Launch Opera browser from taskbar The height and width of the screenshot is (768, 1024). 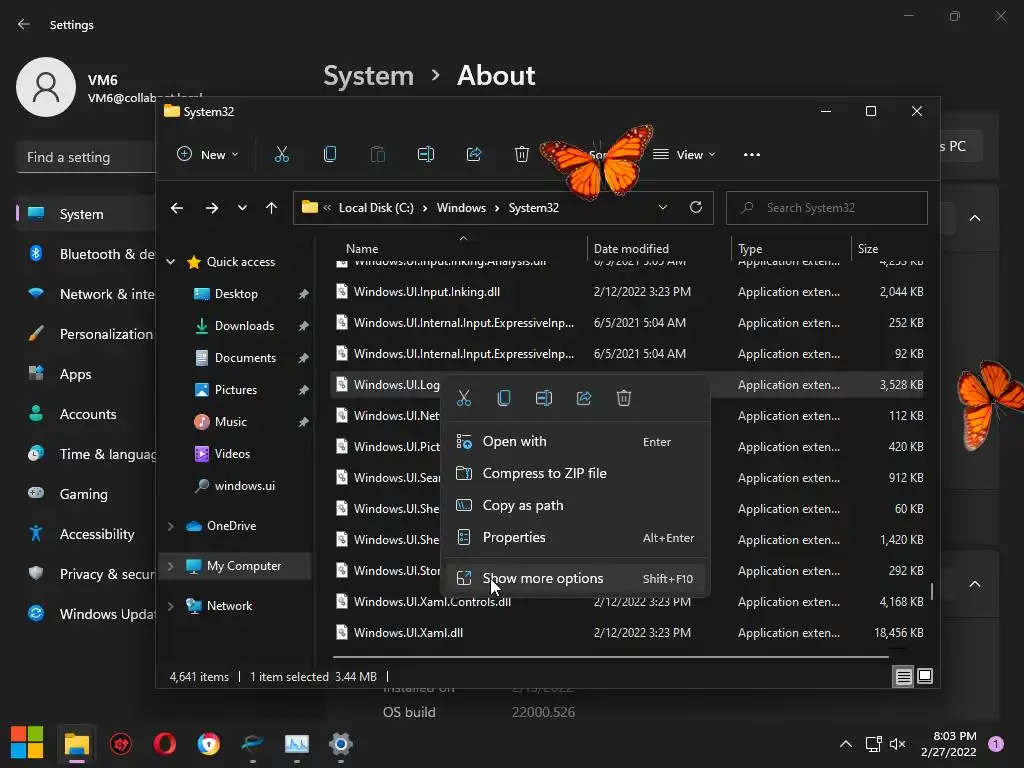click(165, 744)
